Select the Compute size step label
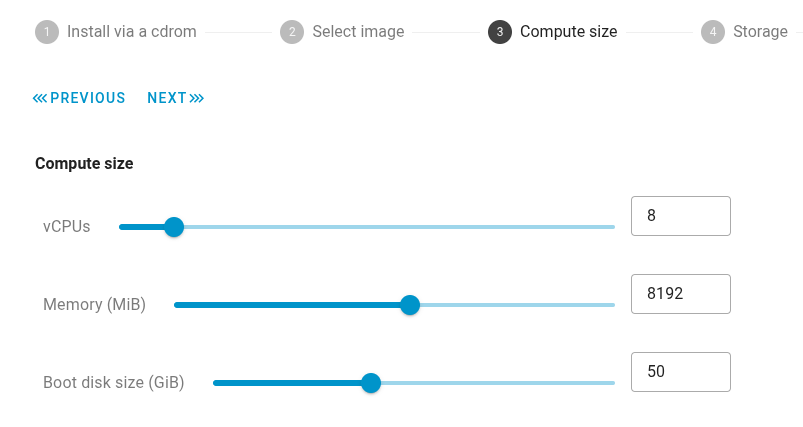This screenshot has height=427, width=803. (x=568, y=32)
